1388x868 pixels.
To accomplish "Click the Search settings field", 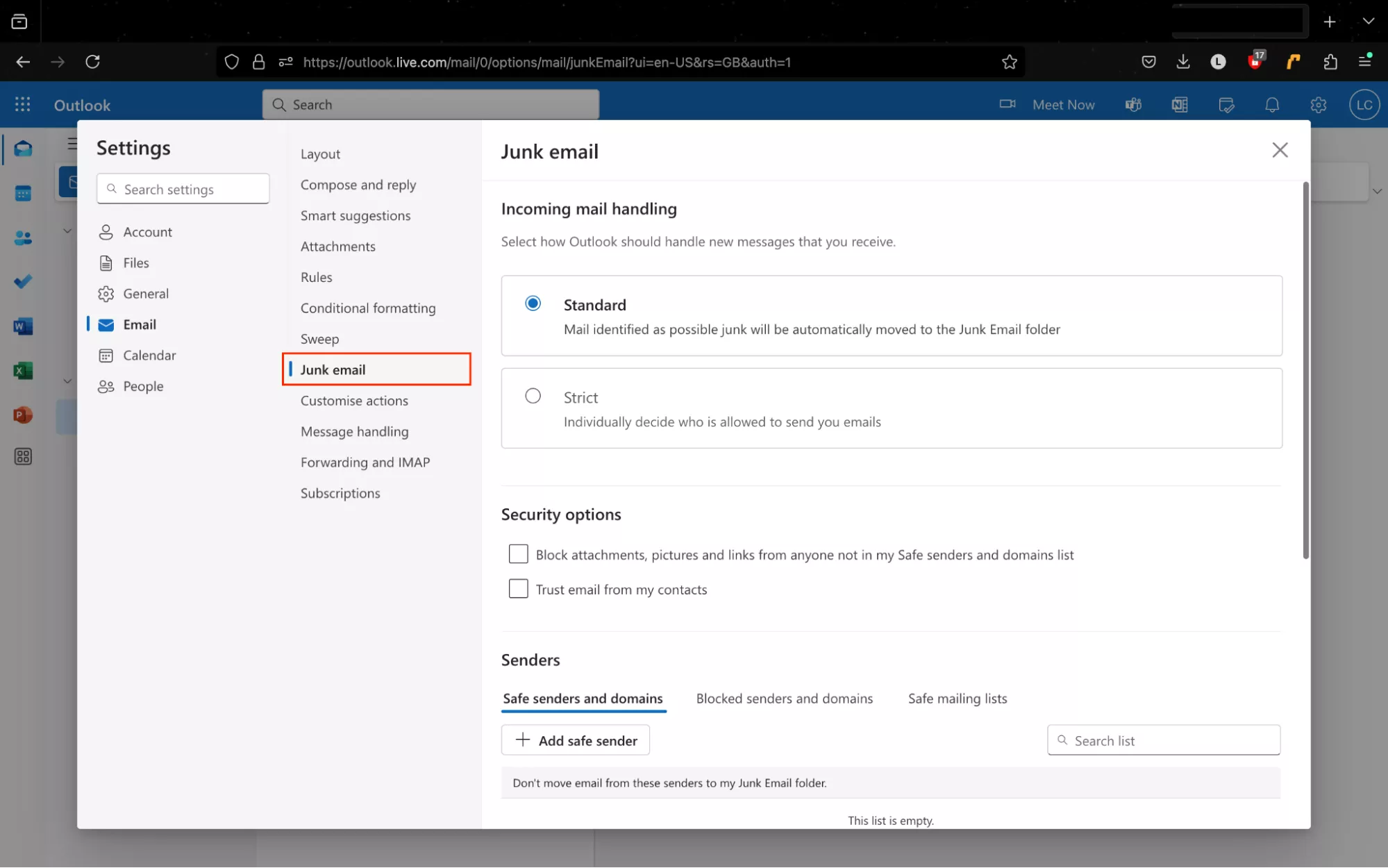I will tap(183, 189).
